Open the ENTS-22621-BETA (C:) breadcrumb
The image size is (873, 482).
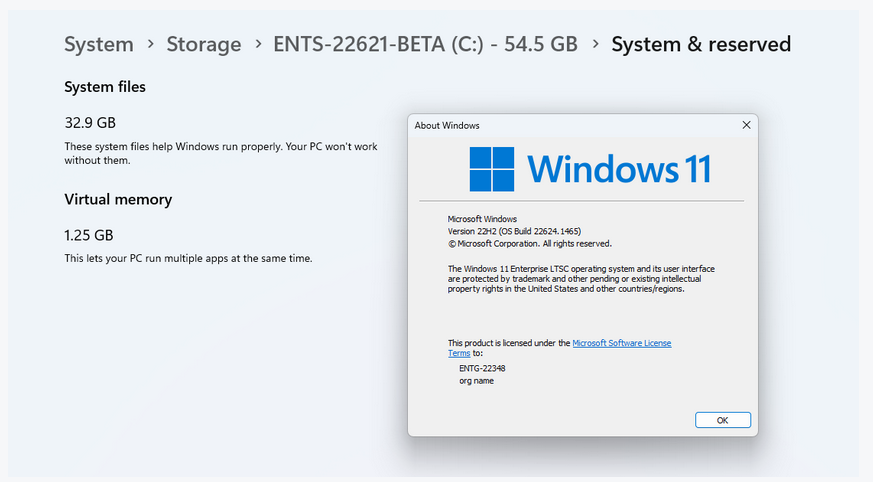click(425, 44)
